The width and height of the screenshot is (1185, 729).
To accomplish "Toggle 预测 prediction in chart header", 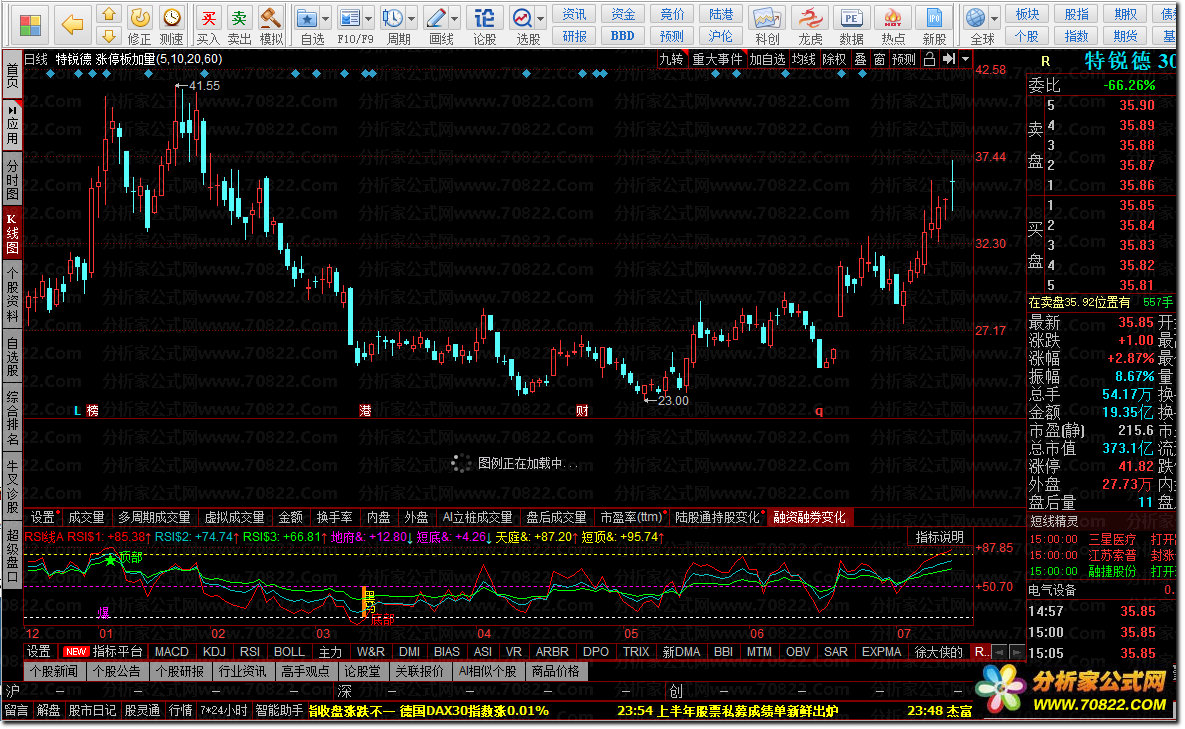I will pos(904,59).
